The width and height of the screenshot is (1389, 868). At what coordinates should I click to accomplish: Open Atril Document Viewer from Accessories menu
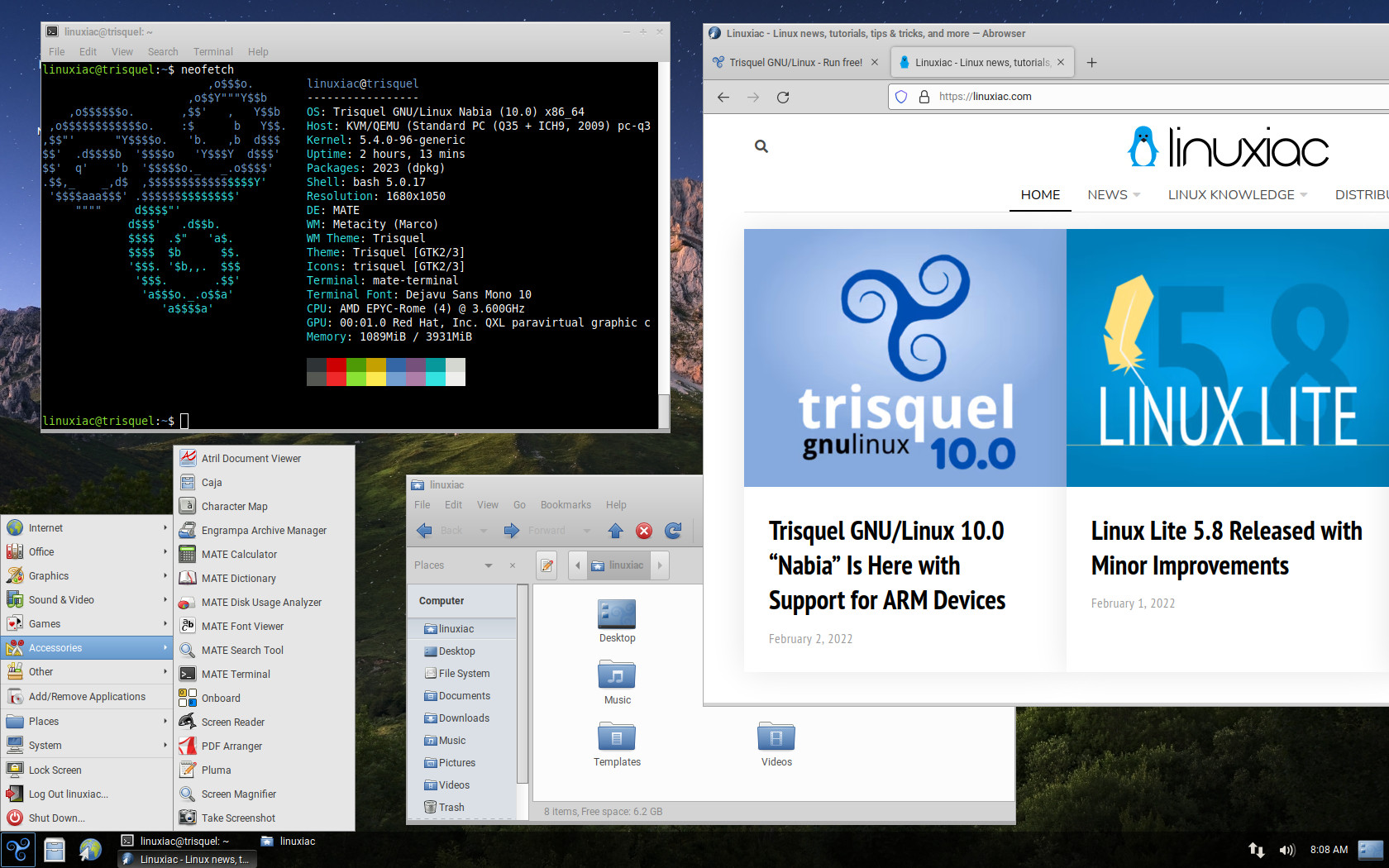[x=264, y=458]
